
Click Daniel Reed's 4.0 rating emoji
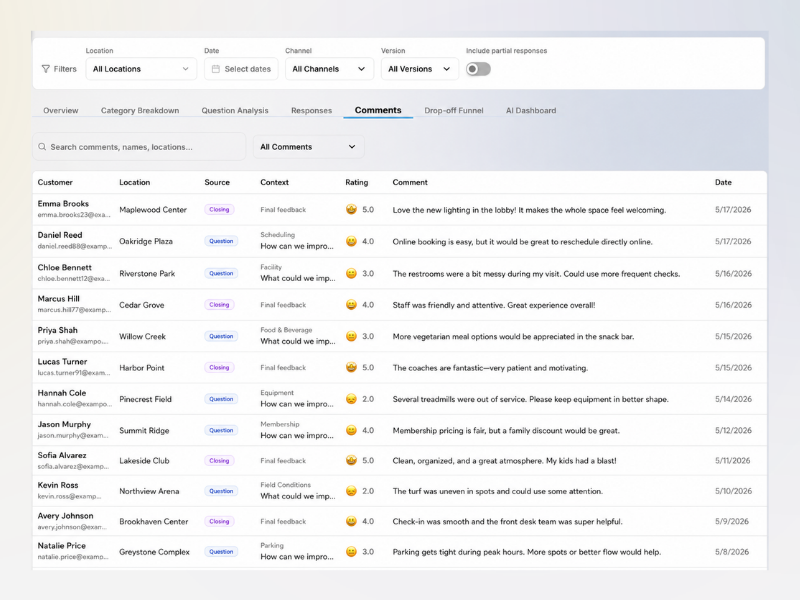coord(351,241)
